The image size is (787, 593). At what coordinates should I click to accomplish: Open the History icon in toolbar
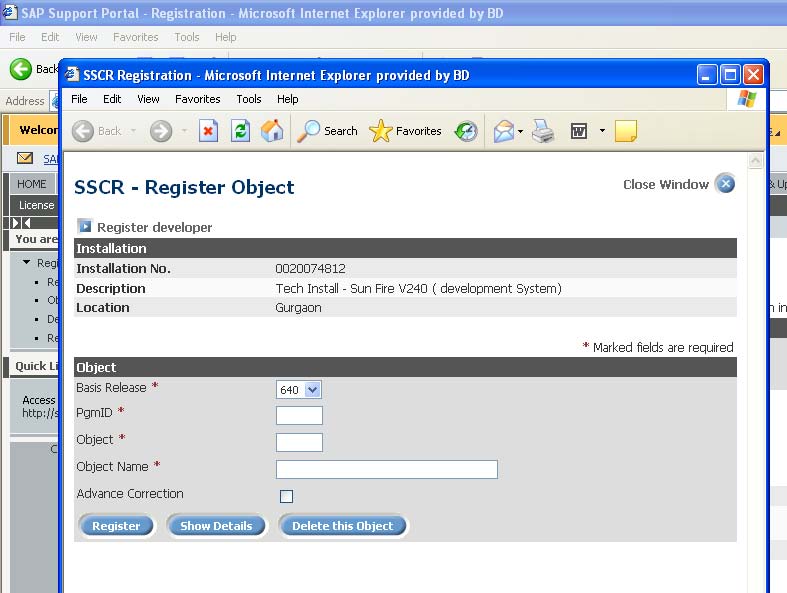pos(466,132)
